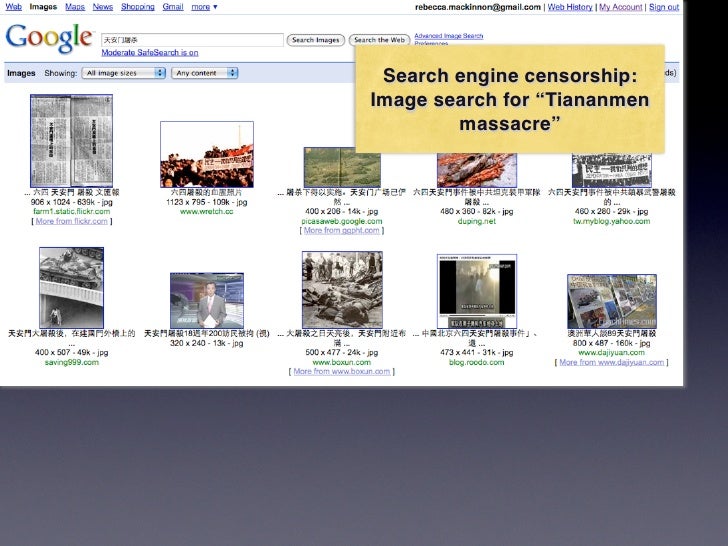
Task: Click the www.dajiyuan.com source text
Action: point(611,352)
